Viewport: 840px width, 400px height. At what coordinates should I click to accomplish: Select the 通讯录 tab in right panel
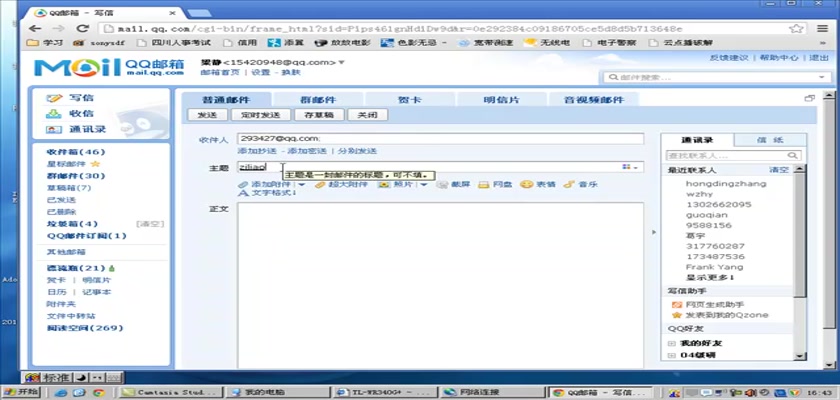(697, 140)
